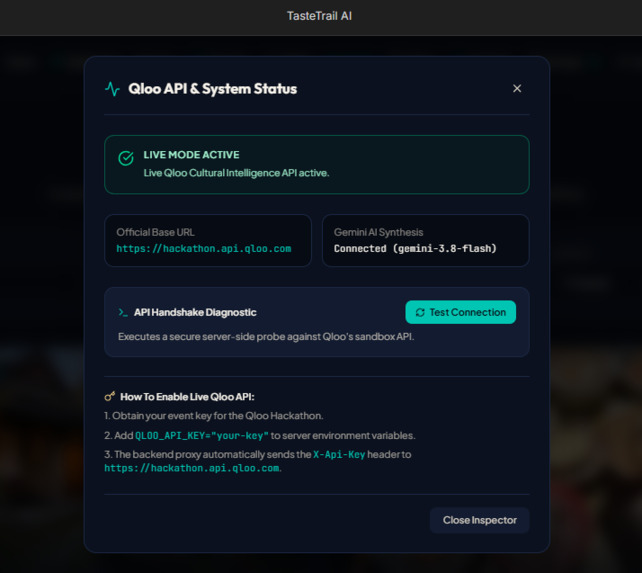Click the Test Connection button
The width and height of the screenshot is (642, 573).
coord(461,312)
